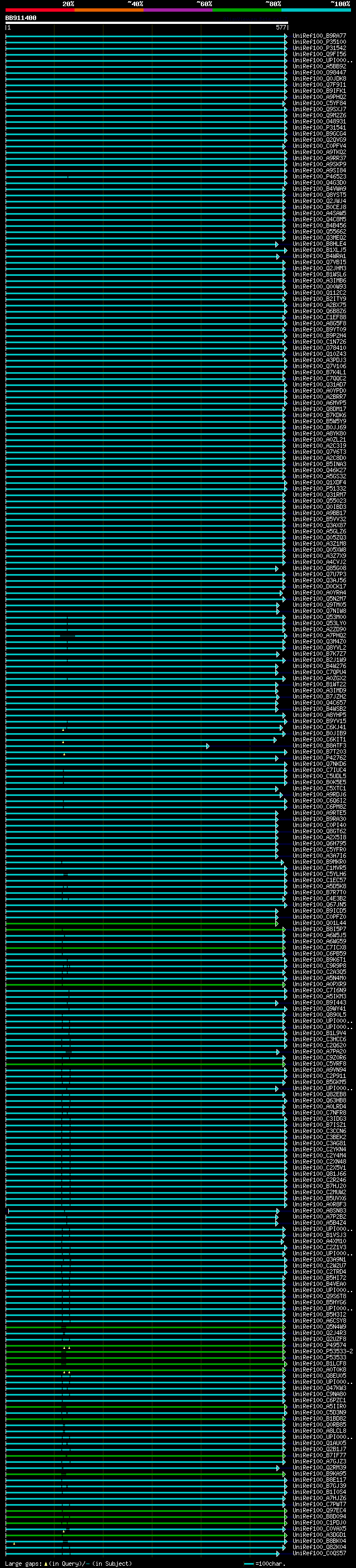Select hit label UniRef100_B9MKR0
The image size is (356, 1568).
click(x=319, y=862)
